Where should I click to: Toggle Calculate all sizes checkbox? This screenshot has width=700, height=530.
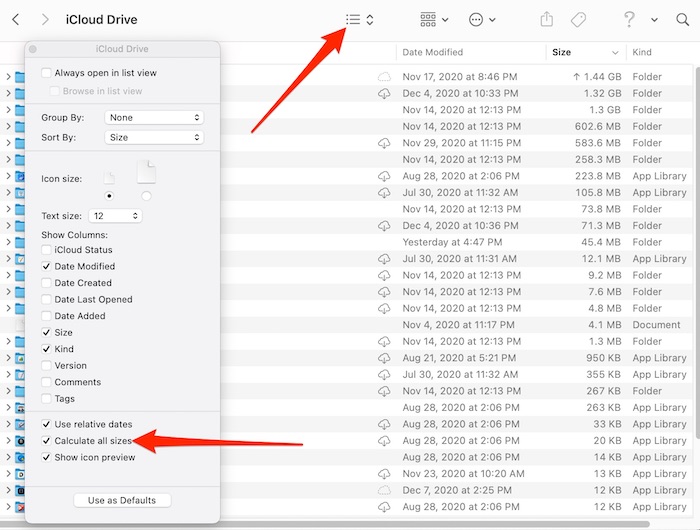(x=46, y=441)
